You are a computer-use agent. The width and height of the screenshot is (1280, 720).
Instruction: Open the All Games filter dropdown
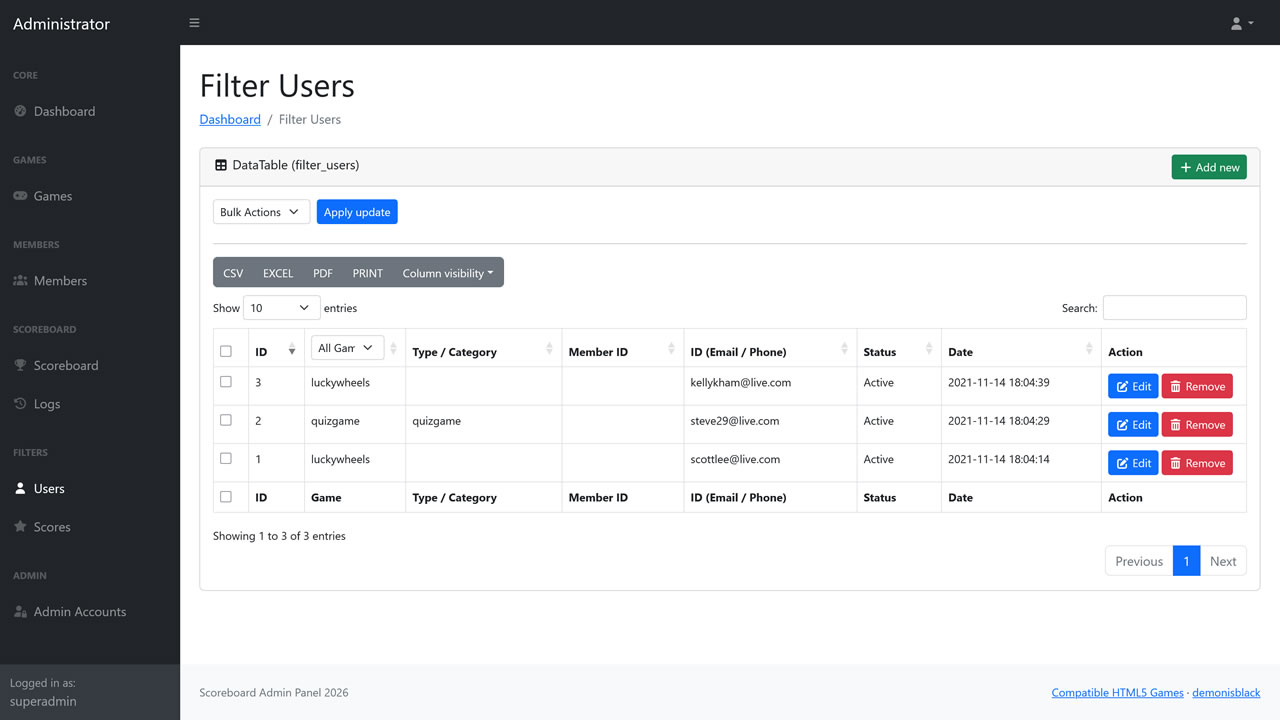(348, 348)
